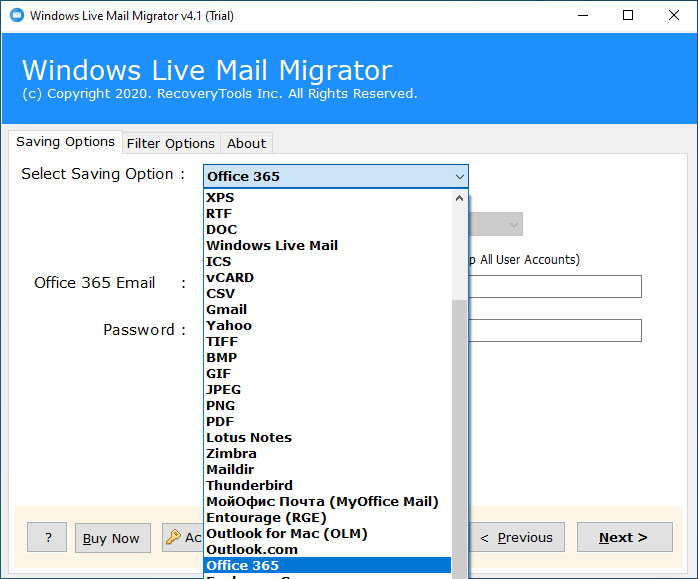
Task: Choose XPS from the saving list
Action: click(328, 198)
